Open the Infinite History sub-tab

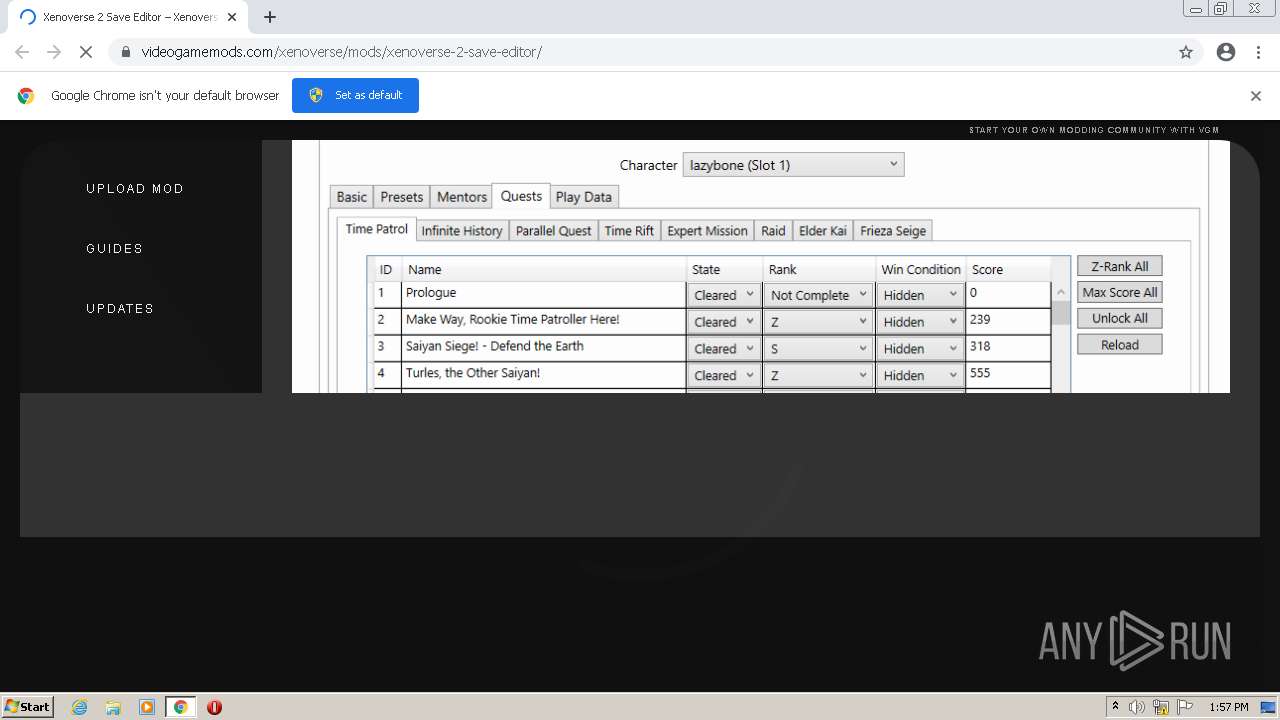click(x=462, y=231)
